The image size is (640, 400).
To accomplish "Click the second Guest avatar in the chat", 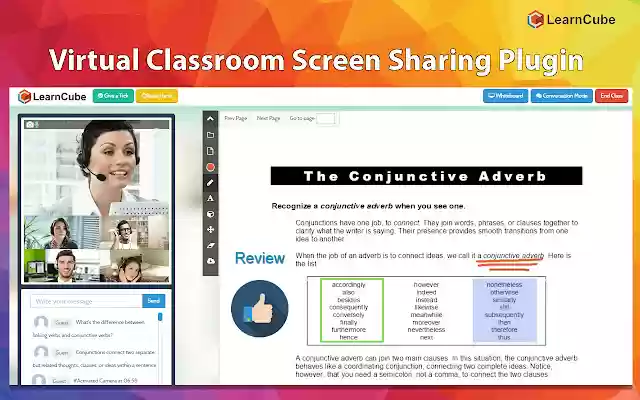I will tap(41, 352).
